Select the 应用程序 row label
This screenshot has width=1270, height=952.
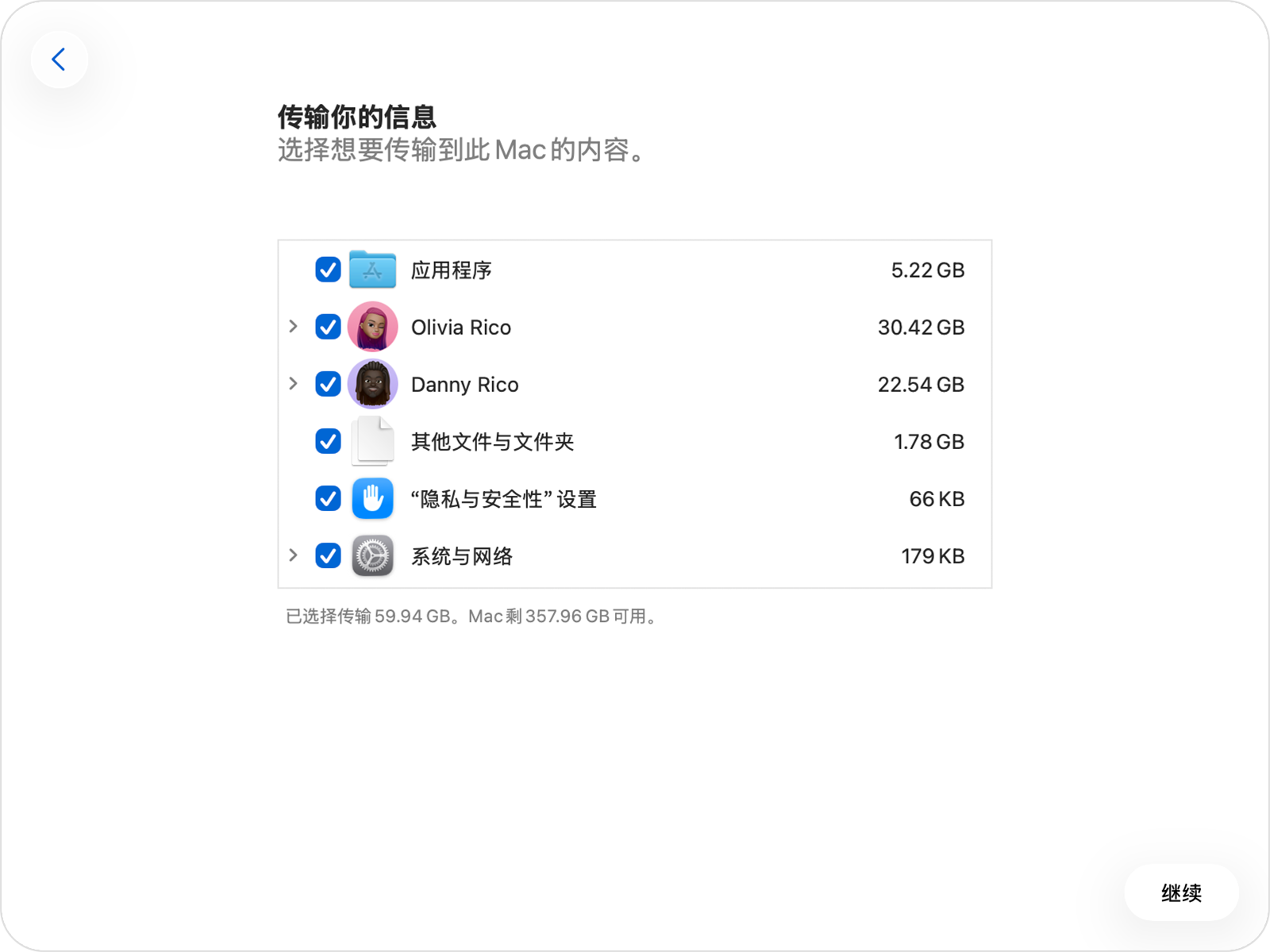[451, 271]
